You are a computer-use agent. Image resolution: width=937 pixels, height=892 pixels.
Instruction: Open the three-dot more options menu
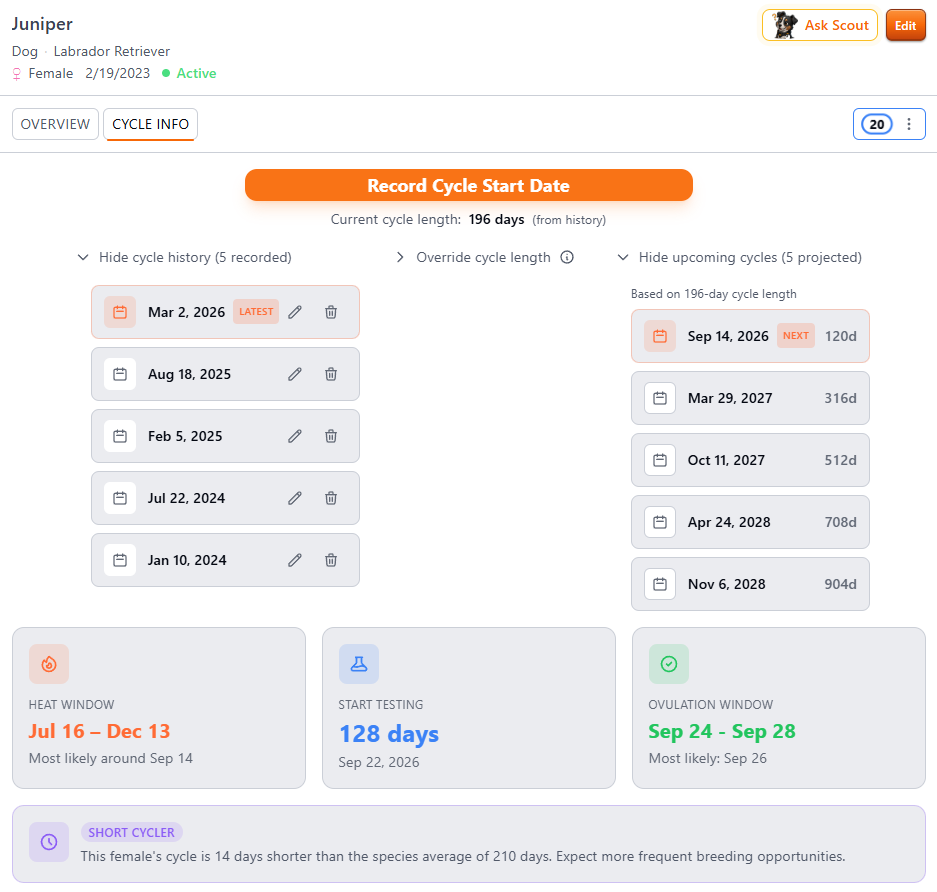(x=909, y=124)
